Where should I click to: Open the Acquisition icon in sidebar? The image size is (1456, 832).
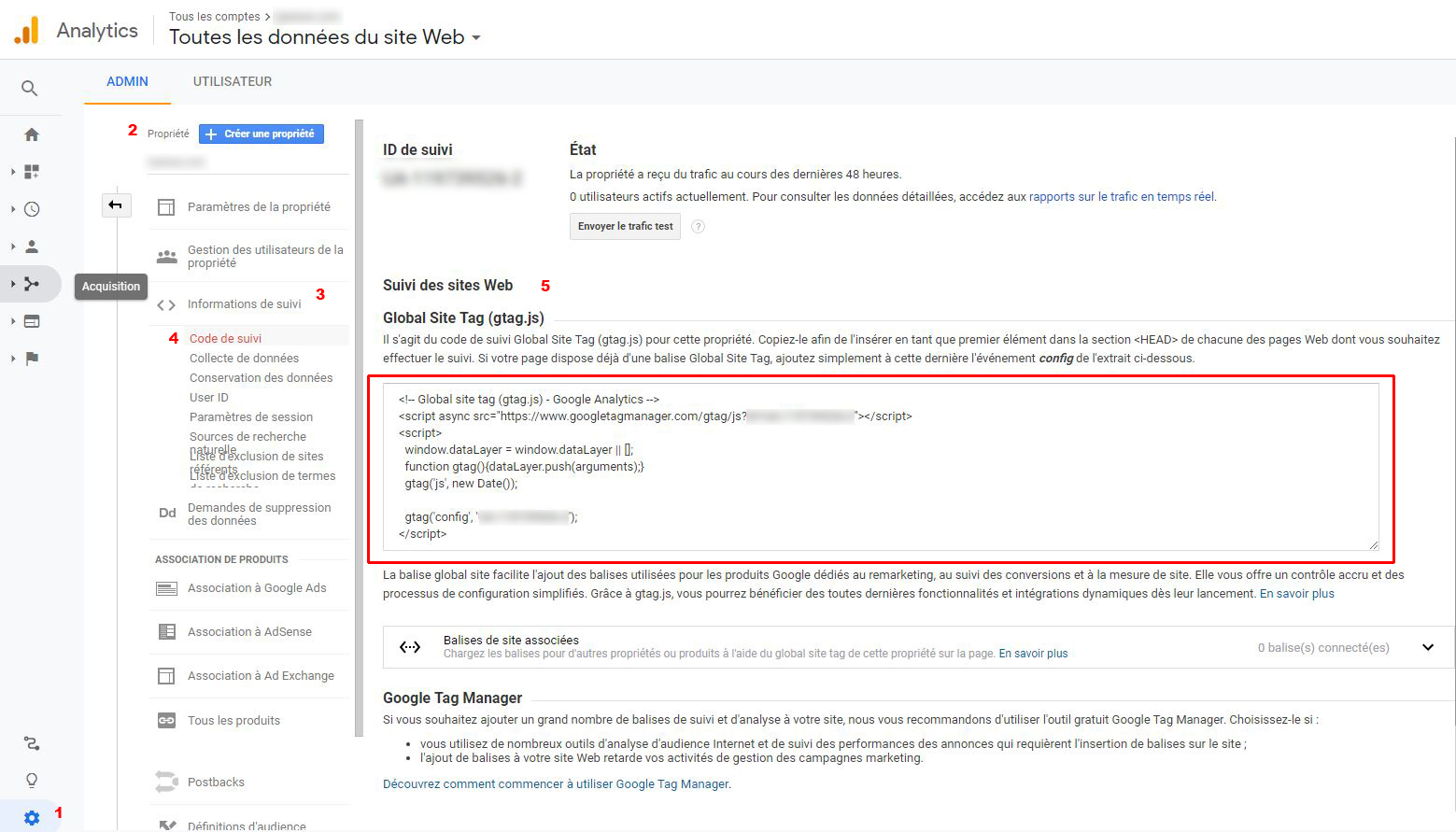pos(32,284)
